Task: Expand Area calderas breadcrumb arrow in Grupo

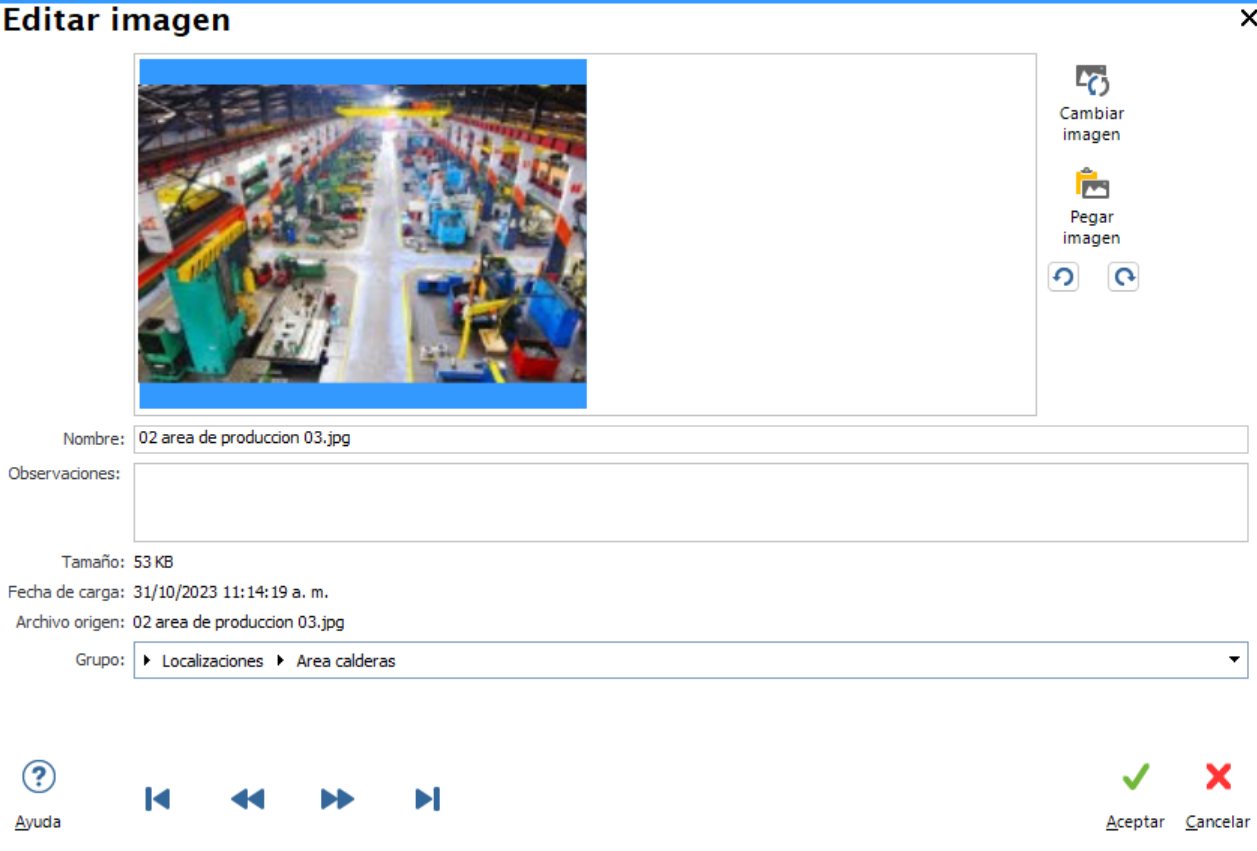Action: (x=283, y=661)
